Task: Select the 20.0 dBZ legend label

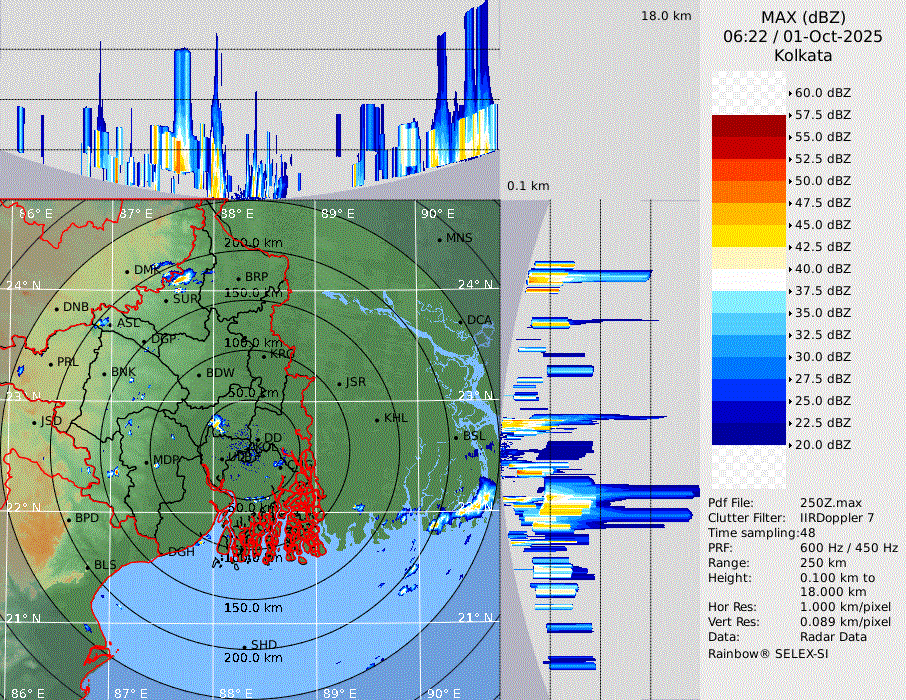Action: 822,444
